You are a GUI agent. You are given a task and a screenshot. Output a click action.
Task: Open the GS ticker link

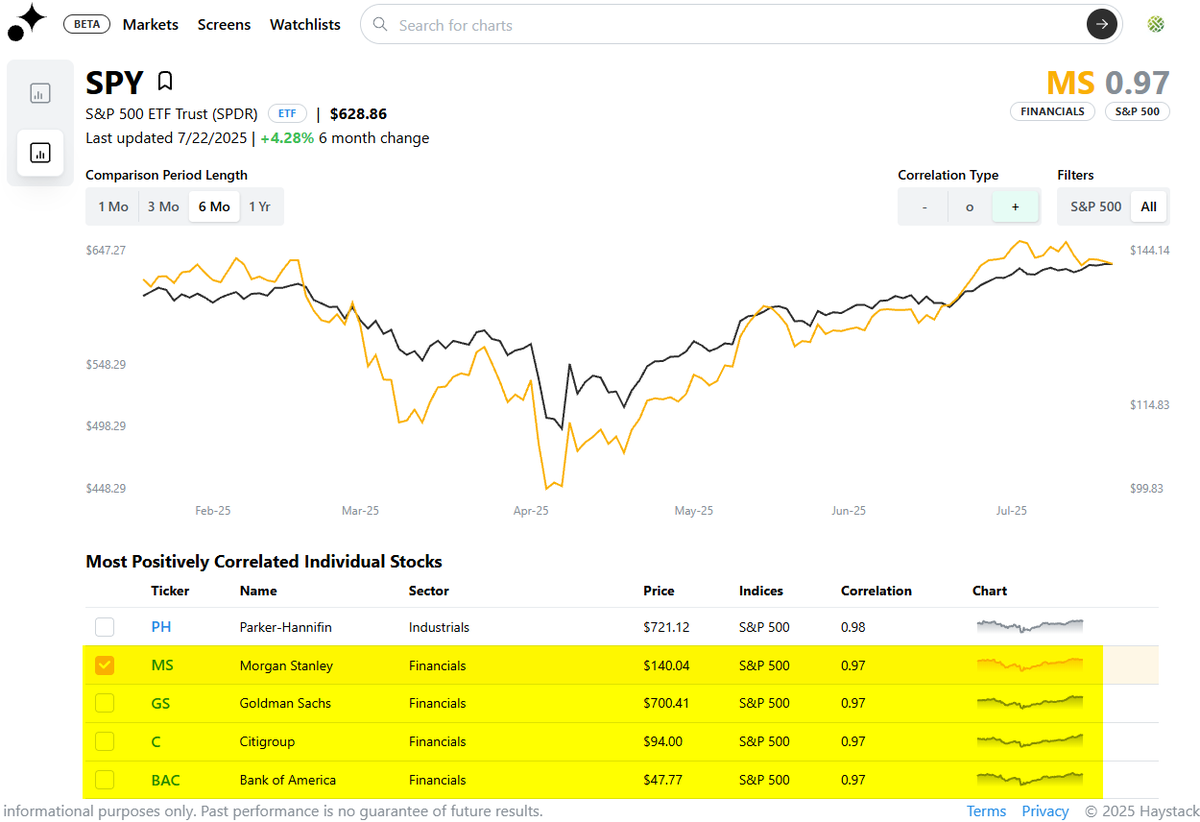click(x=161, y=704)
